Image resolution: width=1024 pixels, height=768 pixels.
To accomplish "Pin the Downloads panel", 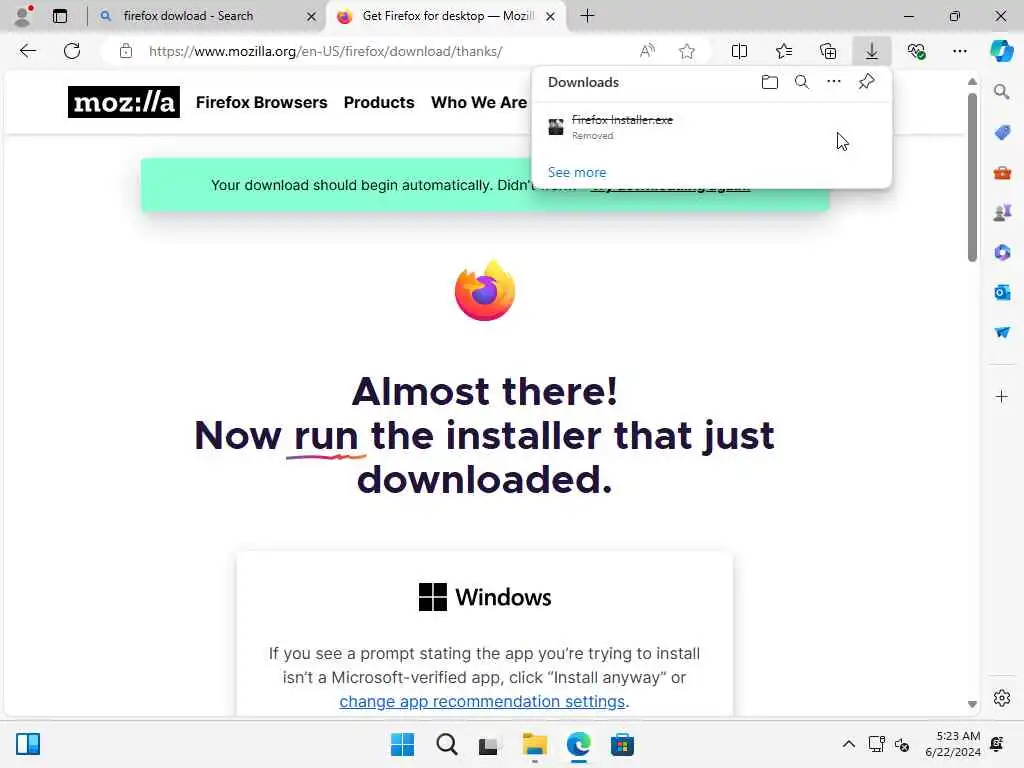I will [x=867, y=82].
